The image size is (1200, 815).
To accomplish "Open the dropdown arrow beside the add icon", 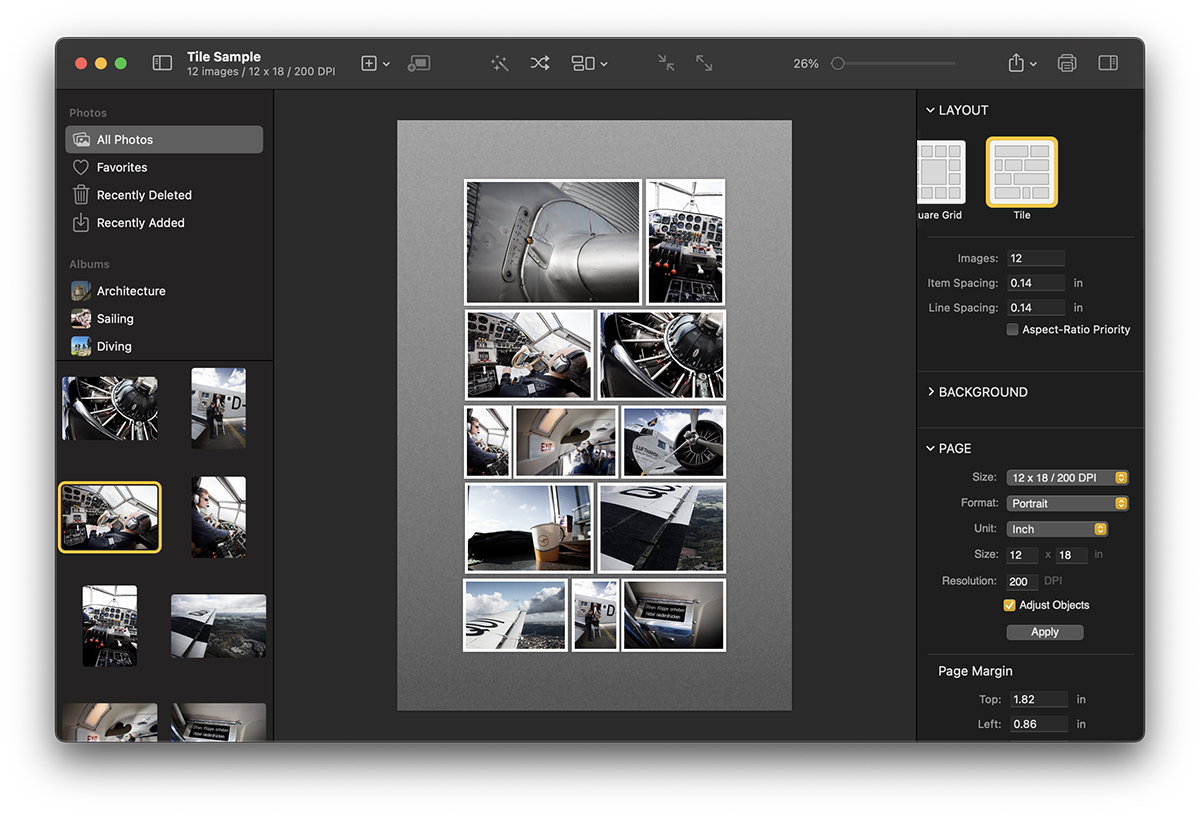I will point(386,64).
